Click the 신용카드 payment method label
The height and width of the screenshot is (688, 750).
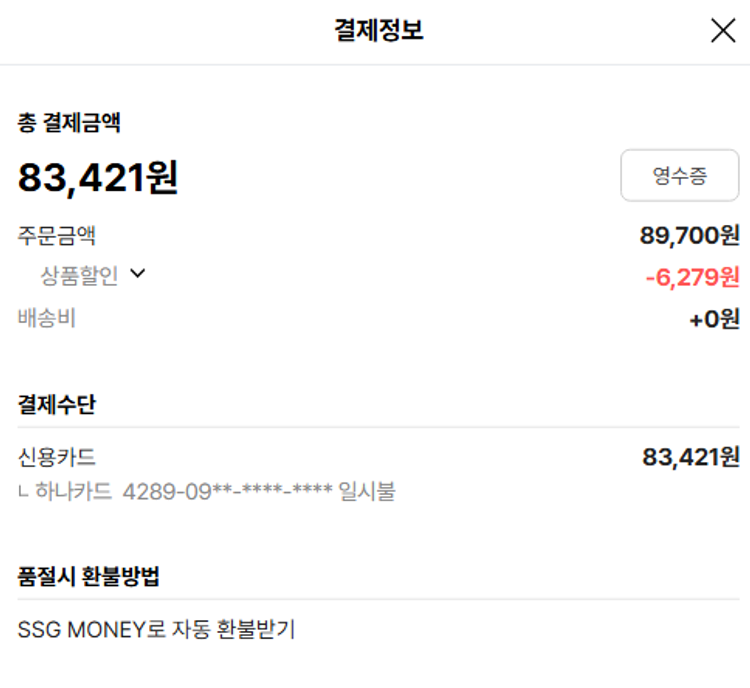57,457
